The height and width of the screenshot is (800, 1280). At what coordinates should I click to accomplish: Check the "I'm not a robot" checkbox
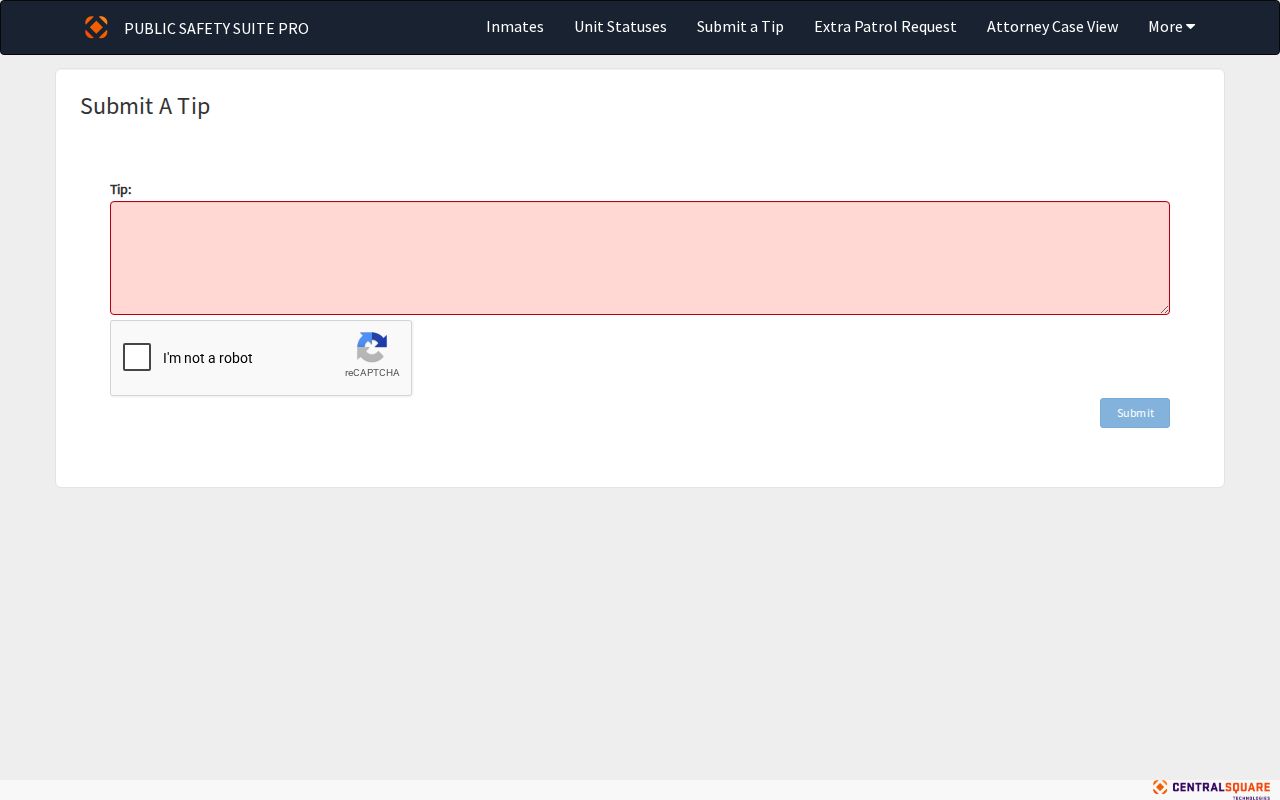[137, 357]
